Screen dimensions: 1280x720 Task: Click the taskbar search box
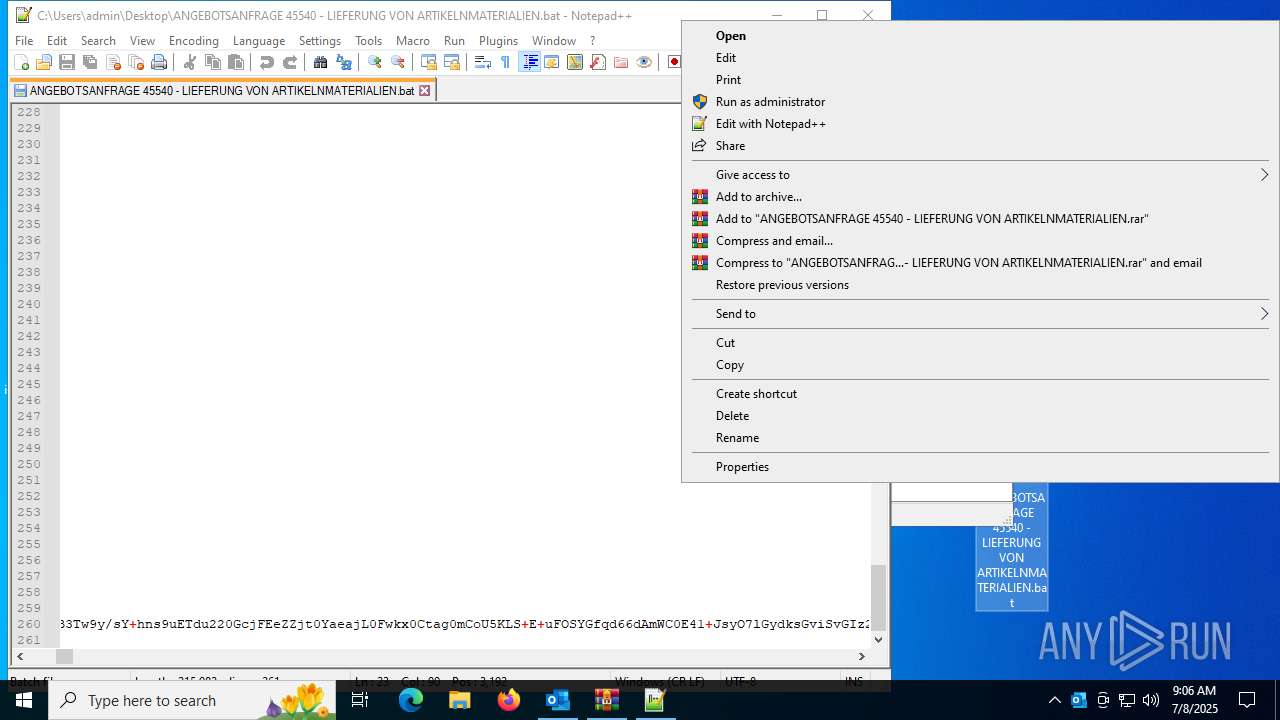click(x=192, y=700)
